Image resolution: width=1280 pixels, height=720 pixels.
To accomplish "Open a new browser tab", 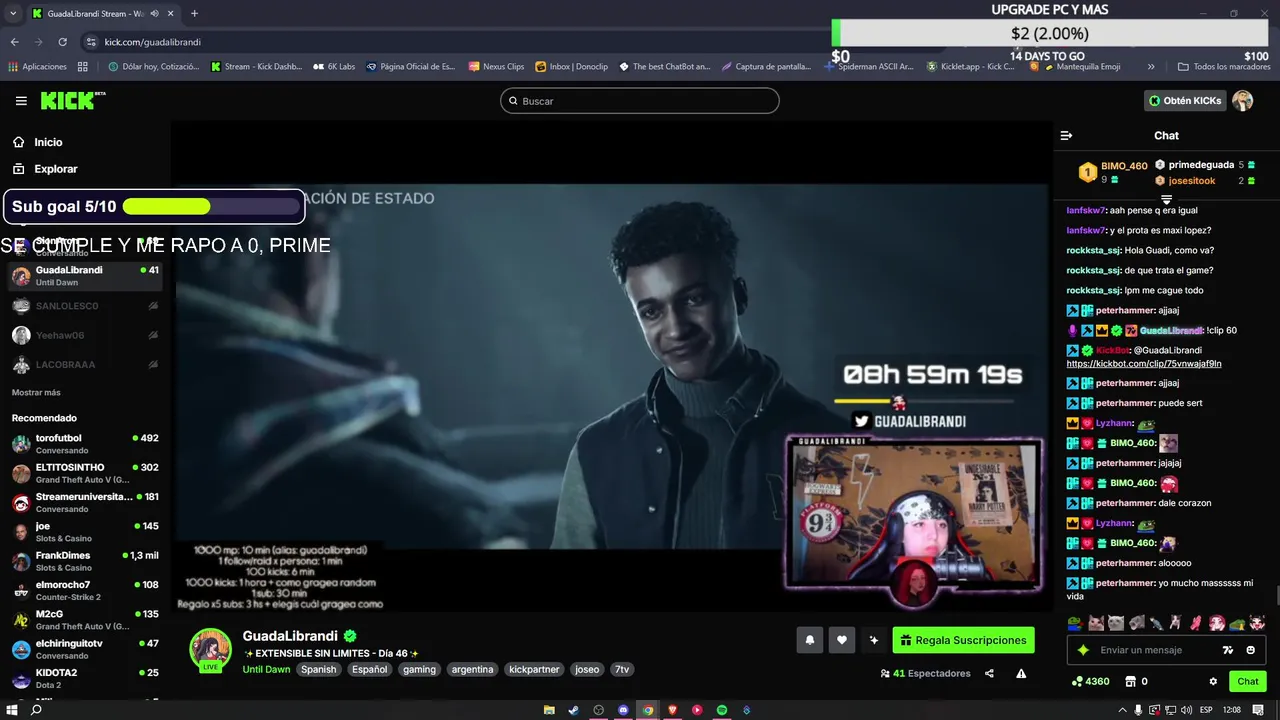I will [194, 14].
